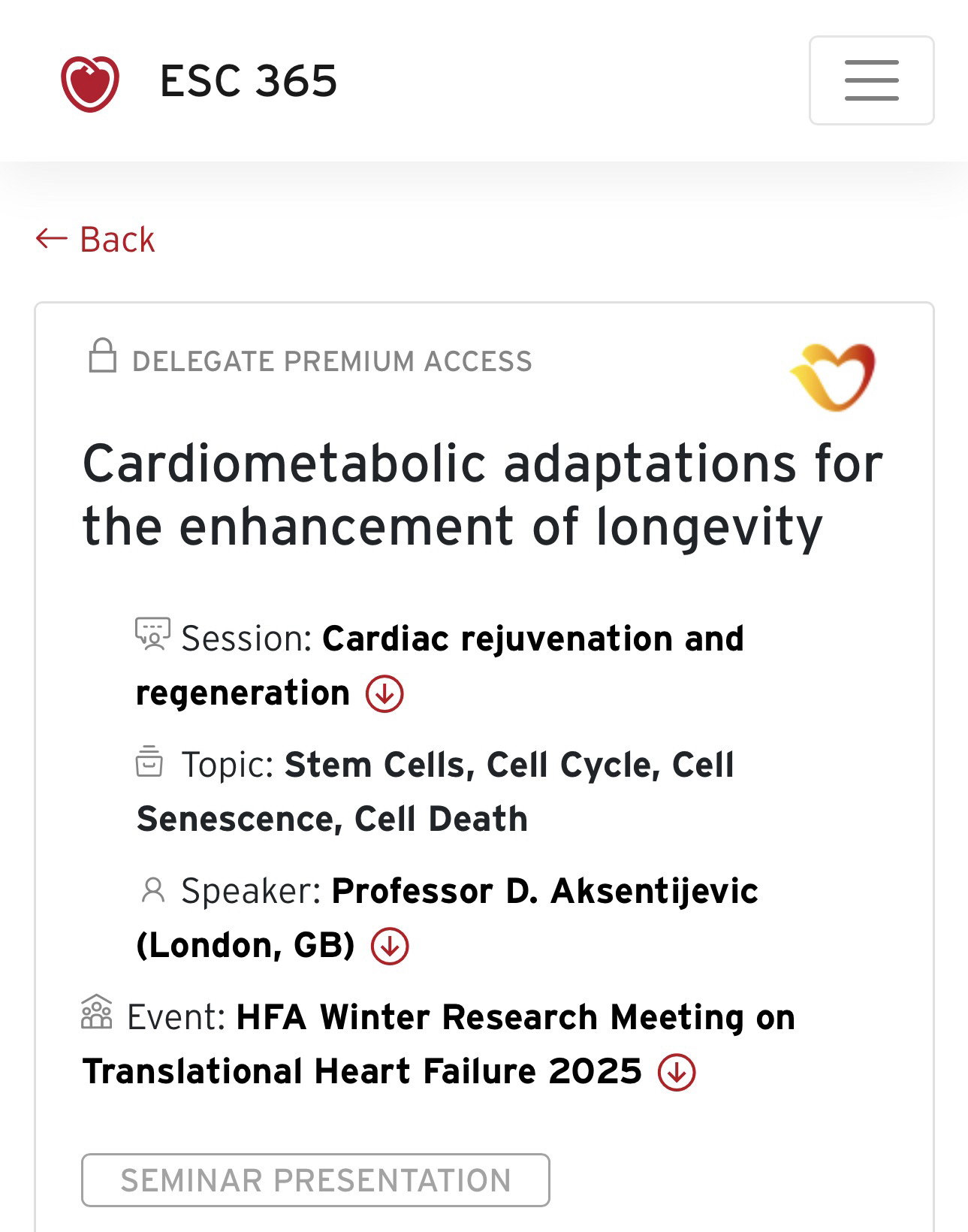968x1232 pixels.
Task: Expand the speaker details arrow
Action: tap(390, 946)
